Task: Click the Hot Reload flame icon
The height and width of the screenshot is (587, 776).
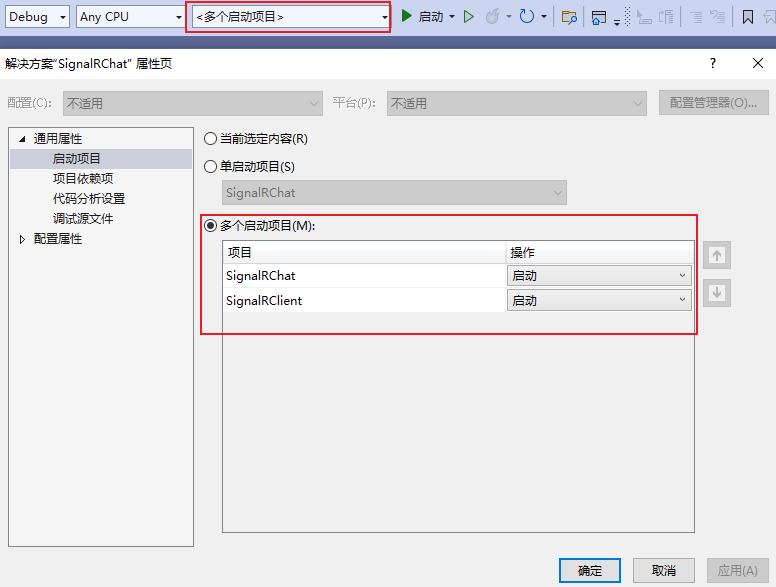Action: [x=492, y=17]
